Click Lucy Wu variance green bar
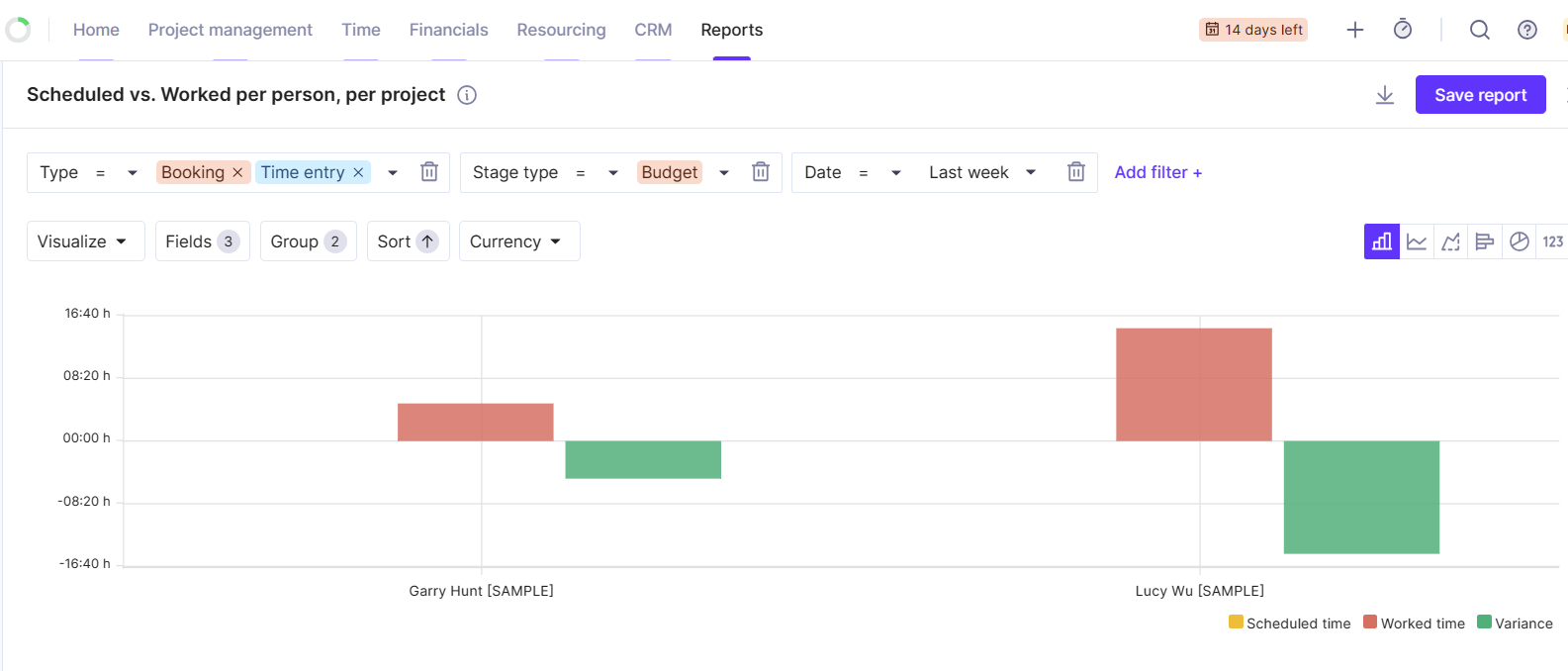The image size is (1568, 671). coord(1361,498)
